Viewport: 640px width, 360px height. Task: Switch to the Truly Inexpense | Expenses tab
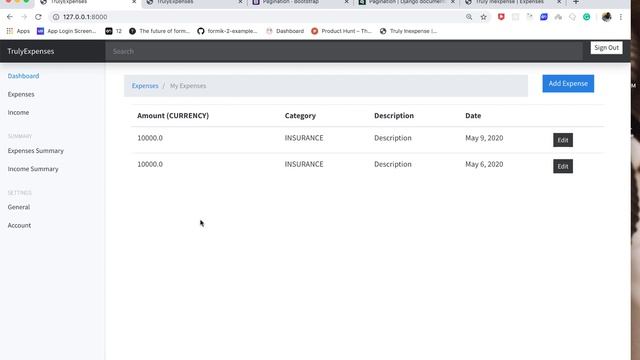(x=512, y=2)
